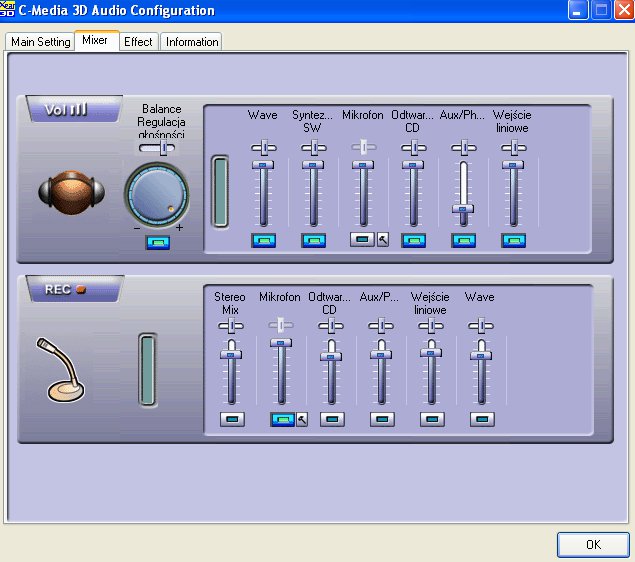Select the Mixer tab
635x562 pixels.
click(96, 40)
